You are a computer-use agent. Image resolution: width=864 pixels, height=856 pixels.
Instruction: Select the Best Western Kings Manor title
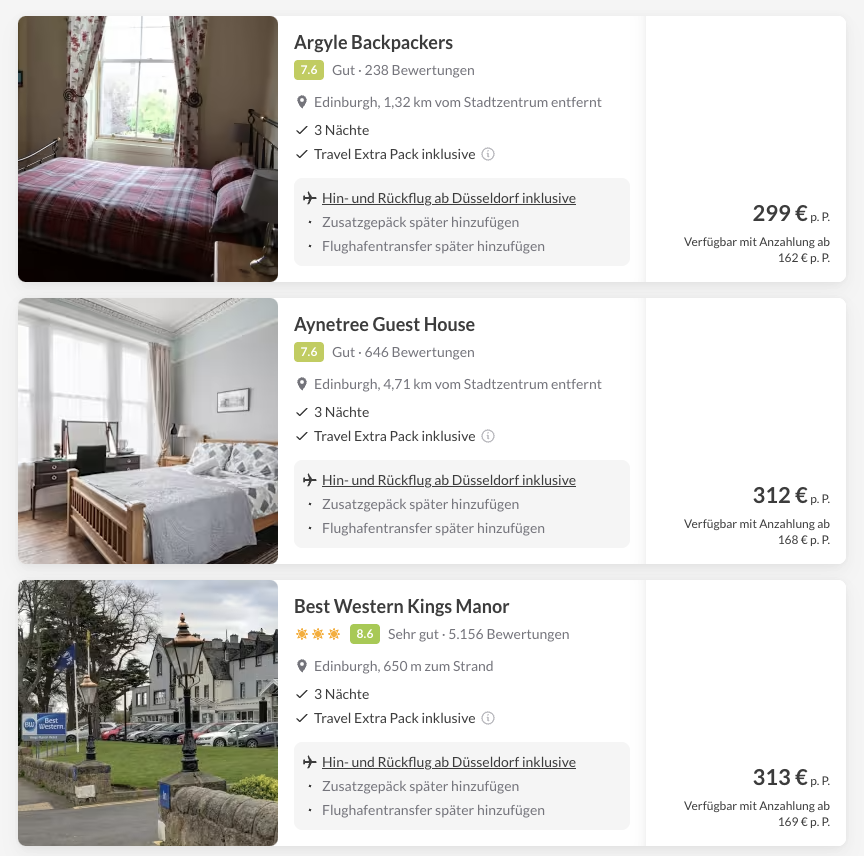(401, 606)
